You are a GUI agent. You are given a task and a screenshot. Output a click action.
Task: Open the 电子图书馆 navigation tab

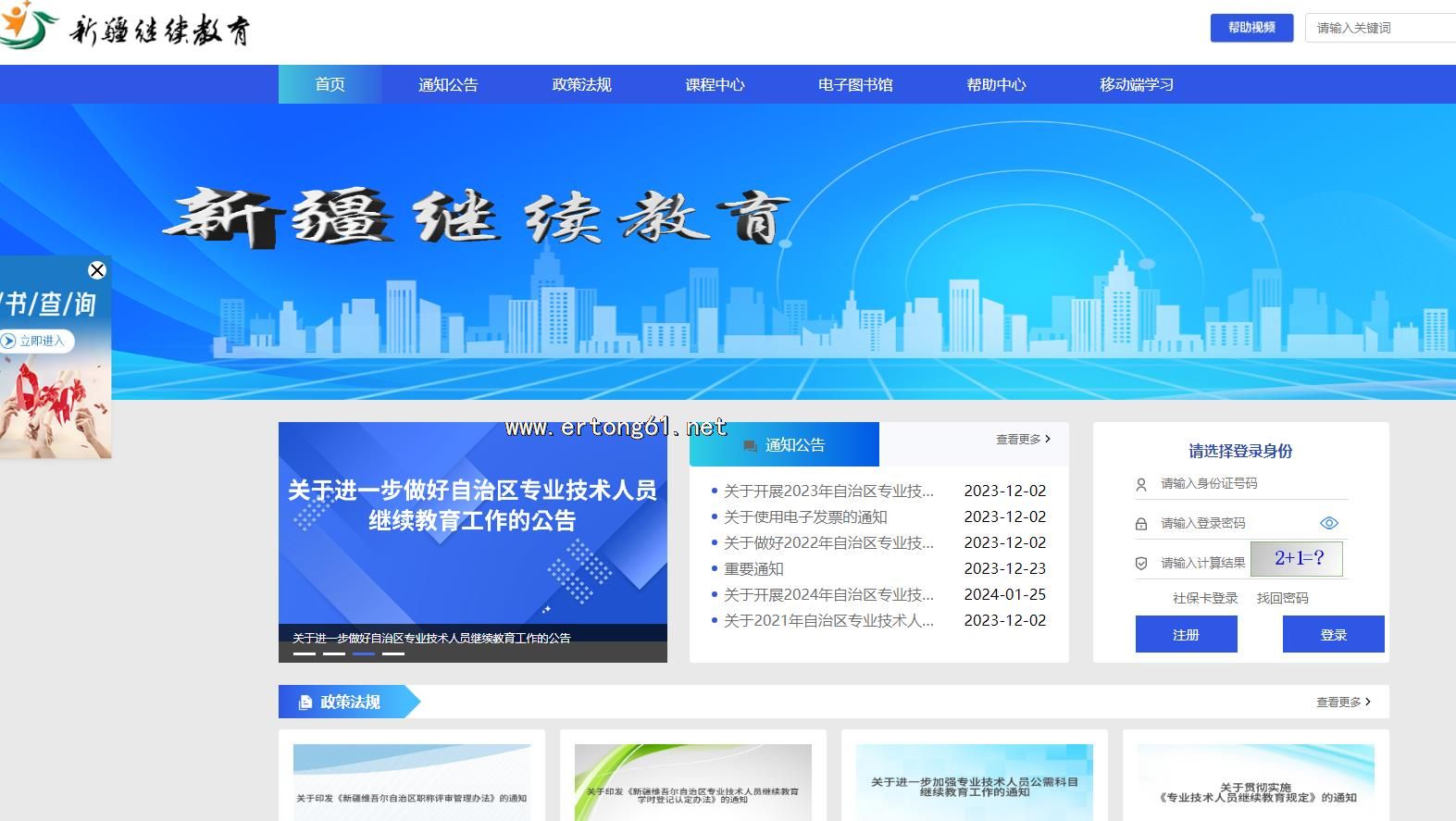click(x=855, y=85)
